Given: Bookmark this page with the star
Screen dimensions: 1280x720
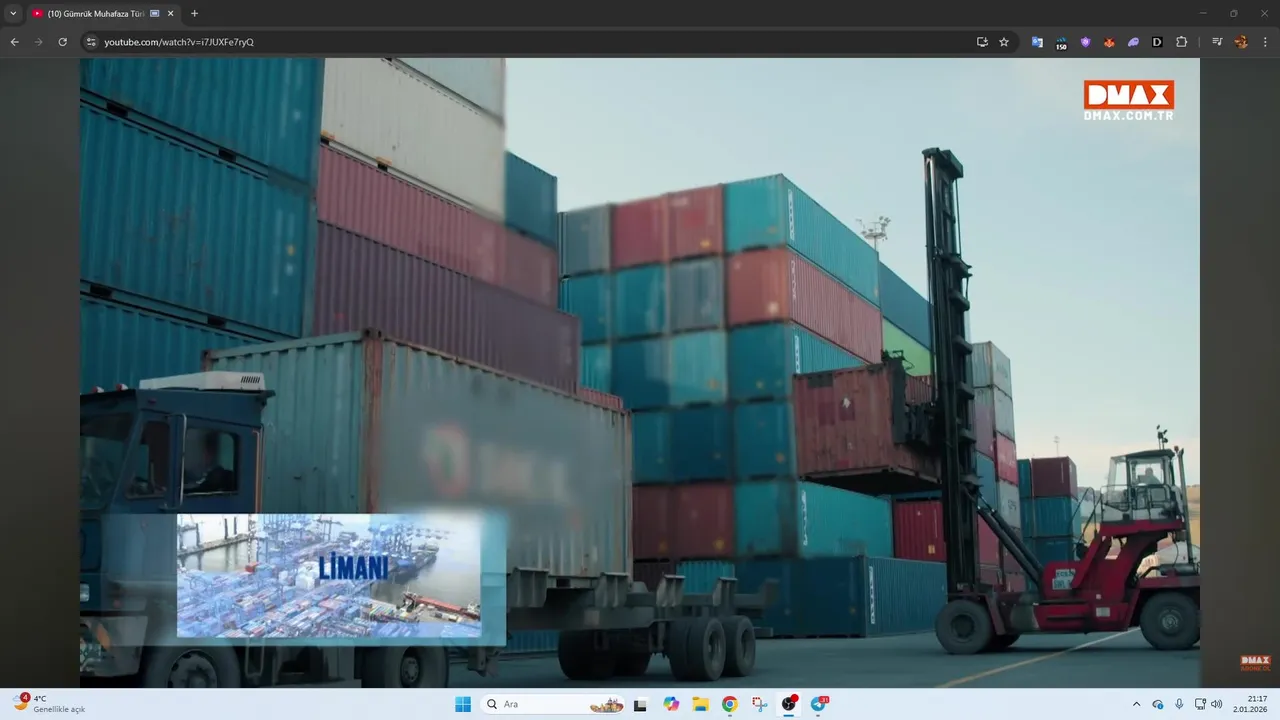Looking at the screenshot, I should pyautogui.click(x=1004, y=42).
